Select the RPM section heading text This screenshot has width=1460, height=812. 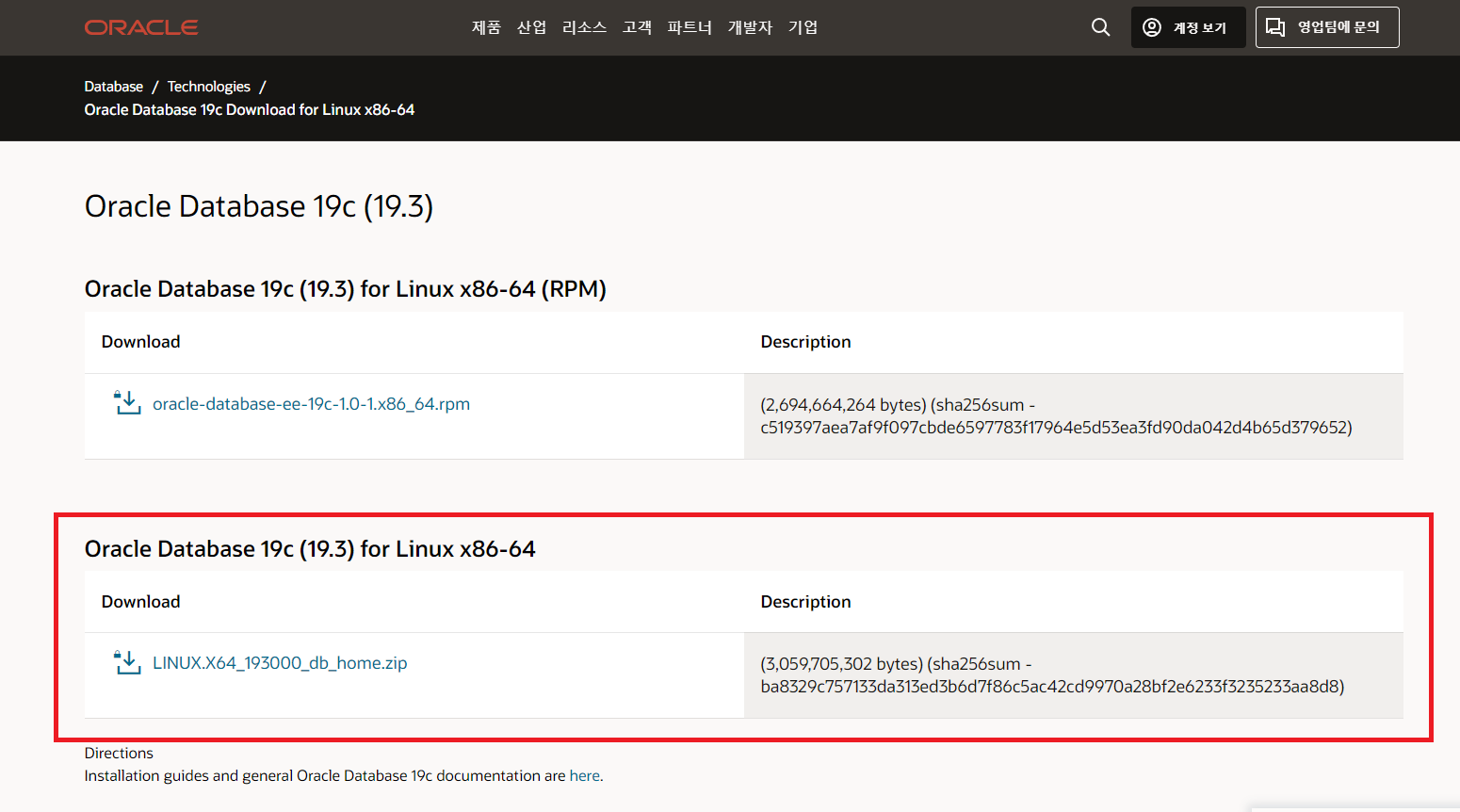[x=346, y=289]
